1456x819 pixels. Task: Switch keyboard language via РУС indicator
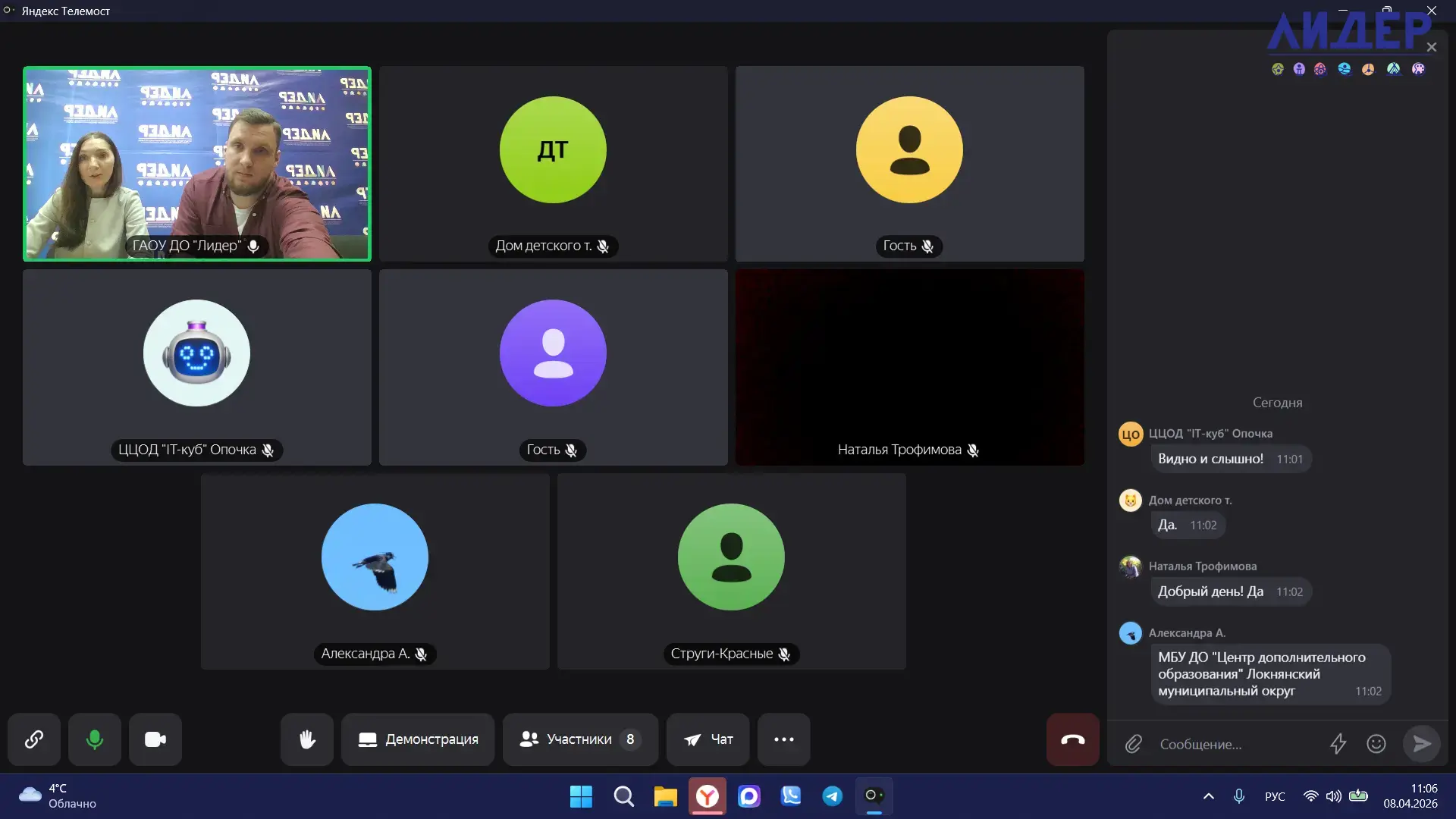(x=1275, y=796)
